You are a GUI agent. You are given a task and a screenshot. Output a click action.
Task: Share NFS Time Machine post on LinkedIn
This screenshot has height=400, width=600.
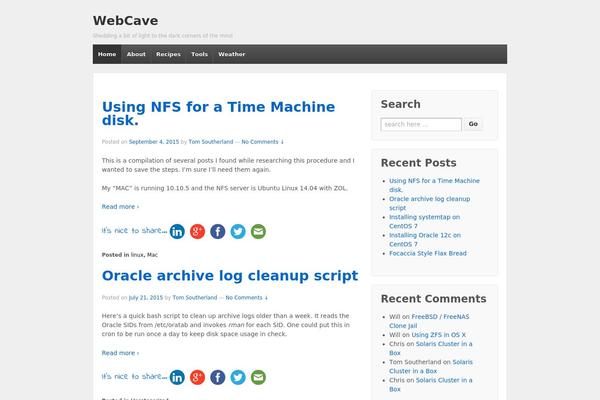[177, 232]
